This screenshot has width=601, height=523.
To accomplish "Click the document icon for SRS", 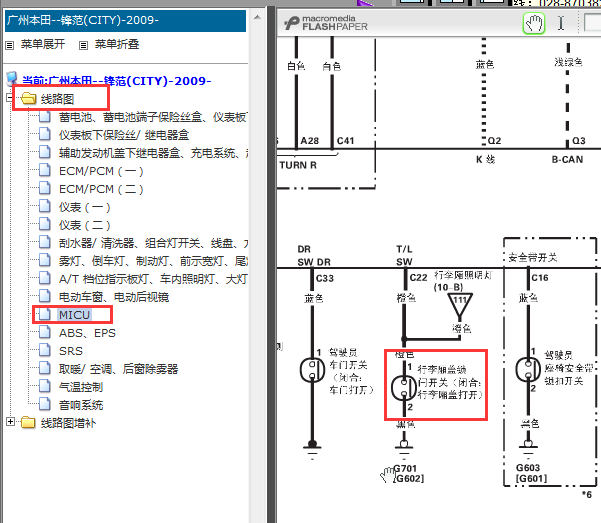I will click(x=45, y=350).
